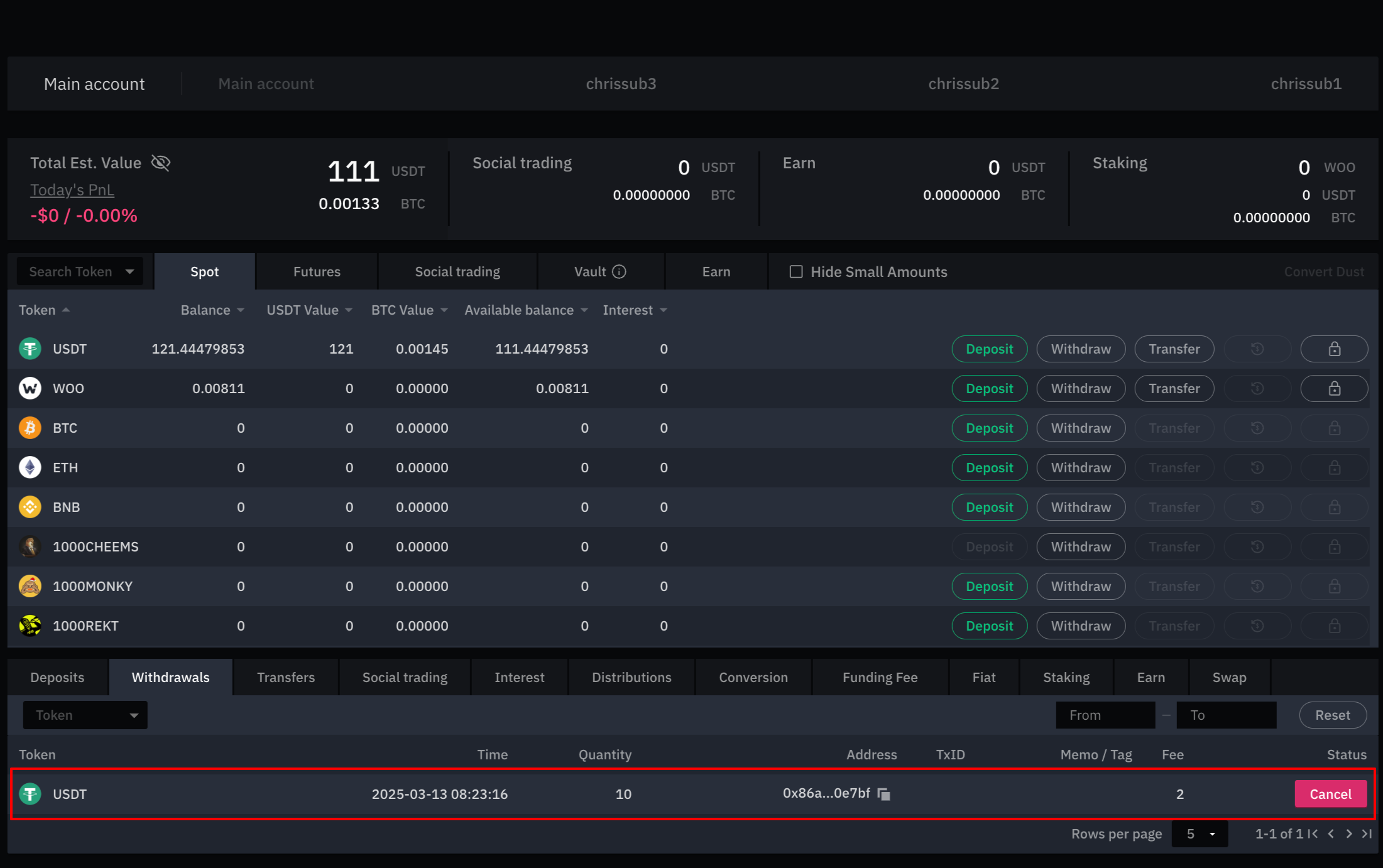Click the BNB token logo
The height and width of the screenshot is (868, 1383).
(30, 507)
